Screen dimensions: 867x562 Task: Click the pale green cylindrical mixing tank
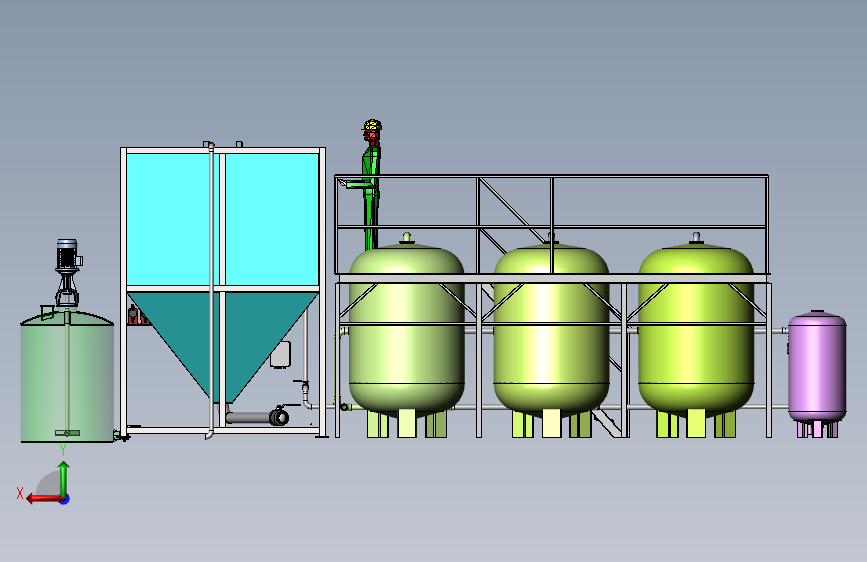pyautogui.click(x=67, y=376)
